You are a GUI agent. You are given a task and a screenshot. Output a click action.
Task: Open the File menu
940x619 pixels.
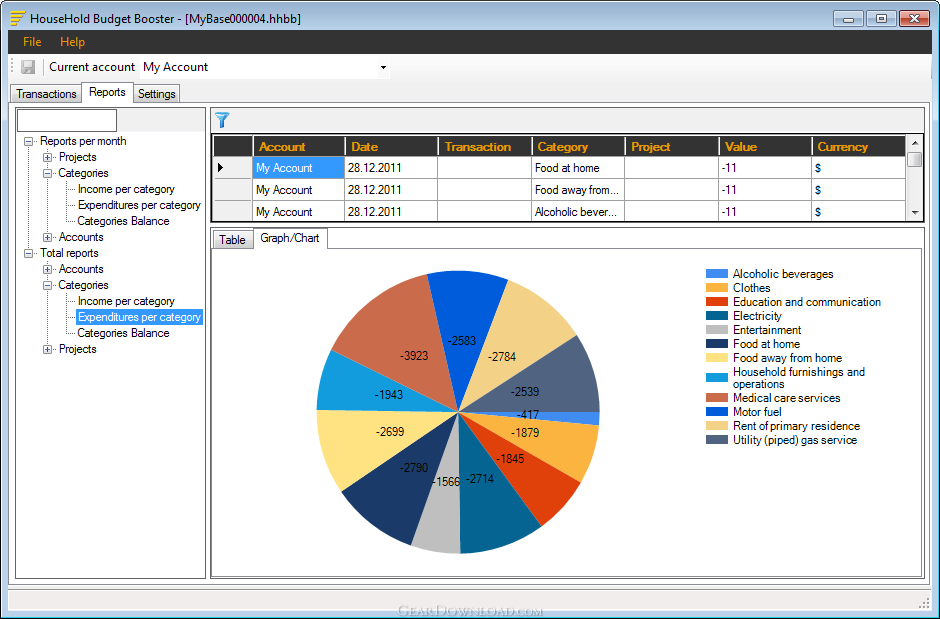(x=32, y=42)
